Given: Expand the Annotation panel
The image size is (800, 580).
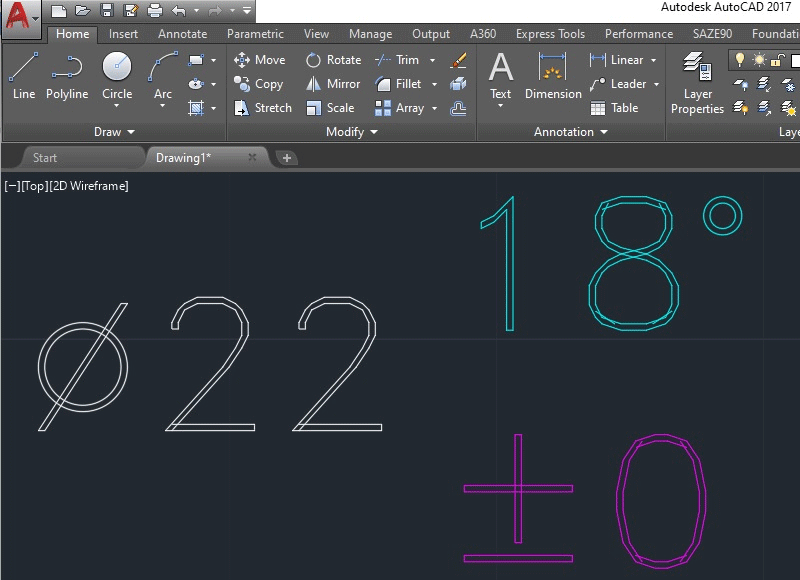Looking at the screenshot, I should coord(571,132).
